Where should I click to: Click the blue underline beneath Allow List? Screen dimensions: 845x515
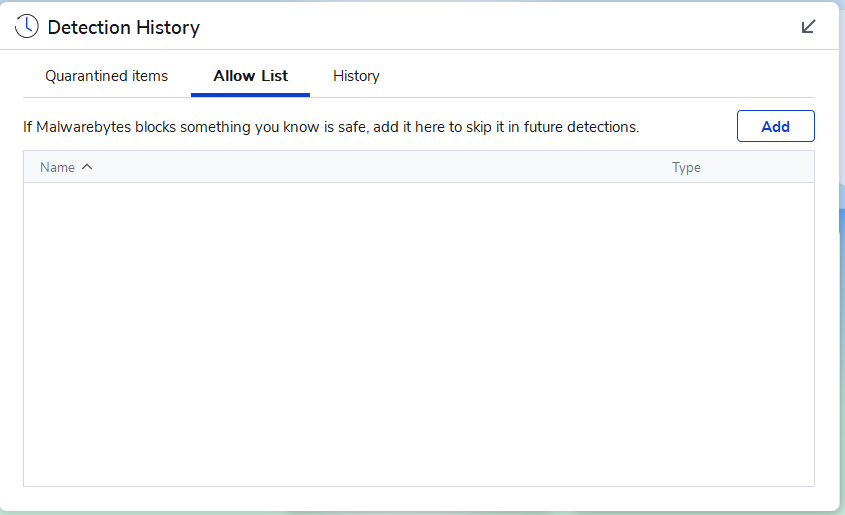point(251,95)
